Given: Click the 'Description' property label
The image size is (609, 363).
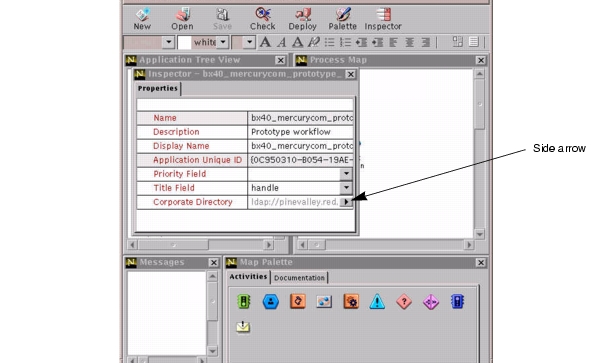Looking at the screenshot, I should (x=176, y=132).
